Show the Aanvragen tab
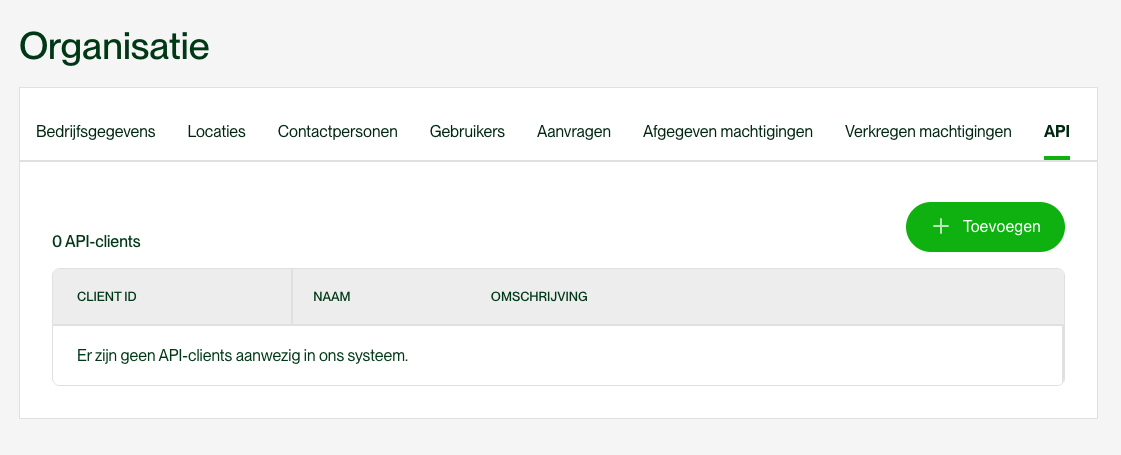 (x=574, y=132)
